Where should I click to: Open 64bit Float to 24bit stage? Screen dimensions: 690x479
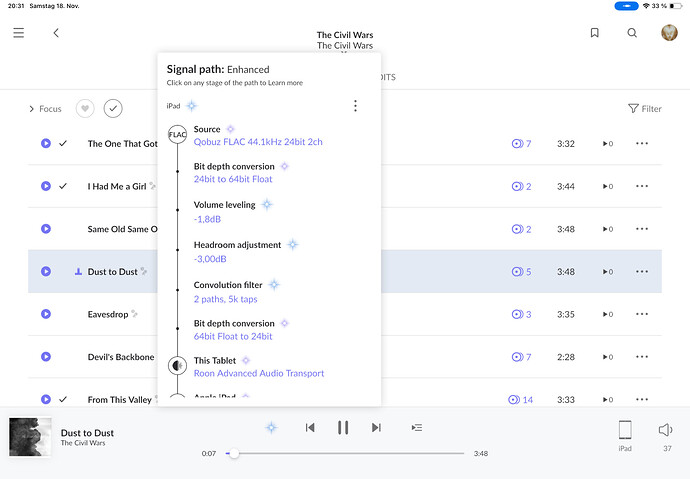click(x=233, y=336)
